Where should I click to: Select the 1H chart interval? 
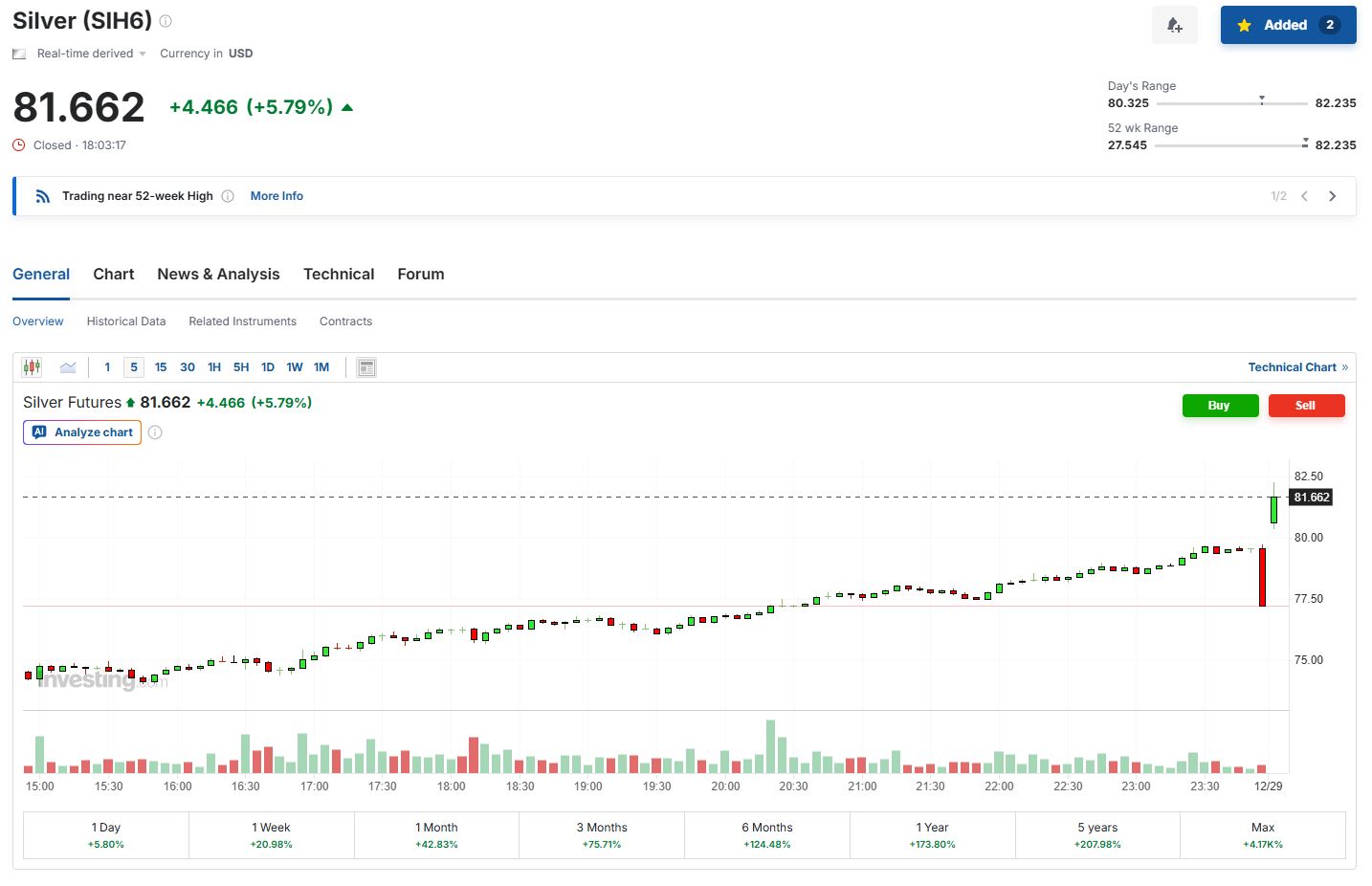pos(214,367)
